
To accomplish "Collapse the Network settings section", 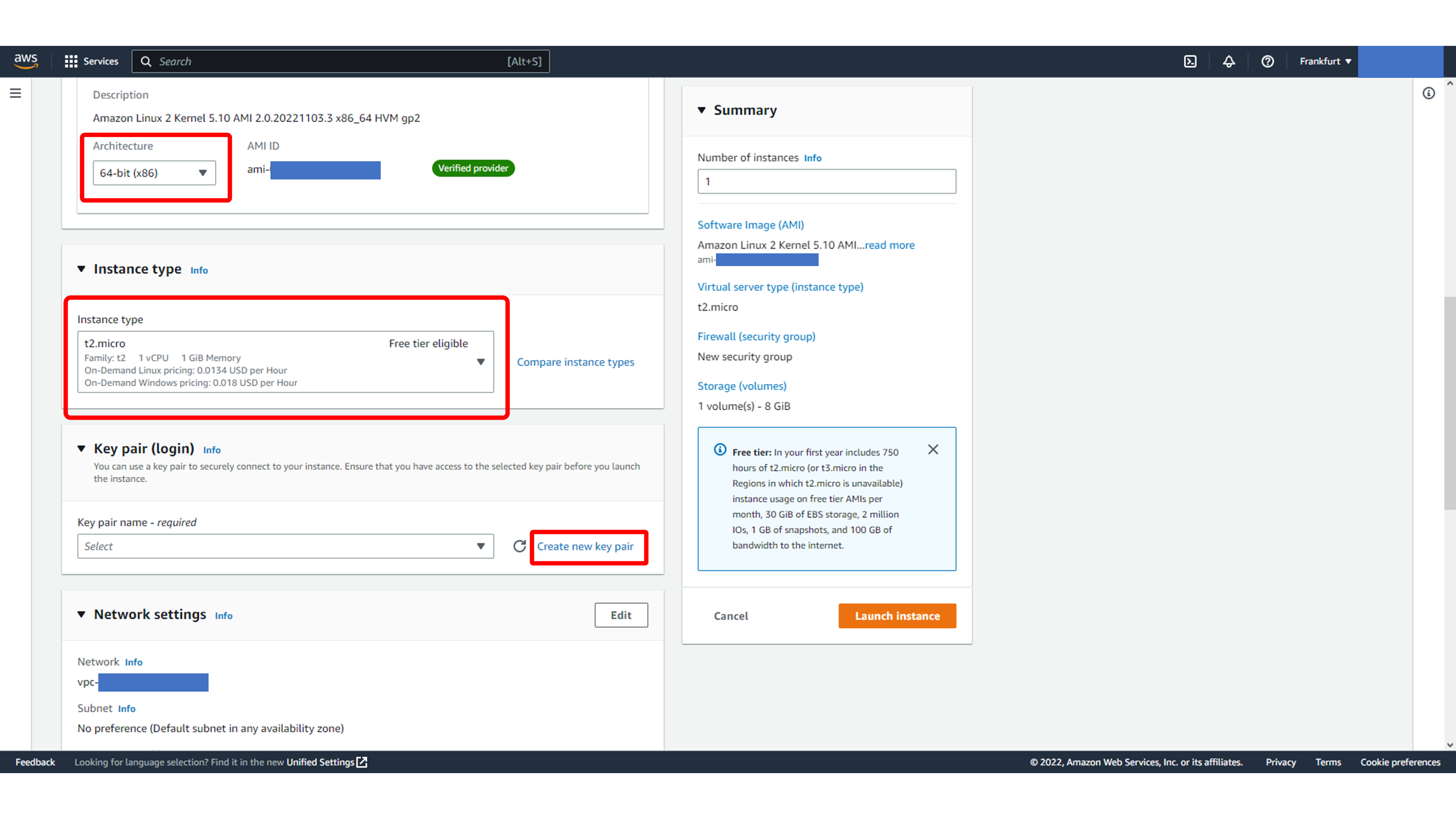I will pos(82,614).
